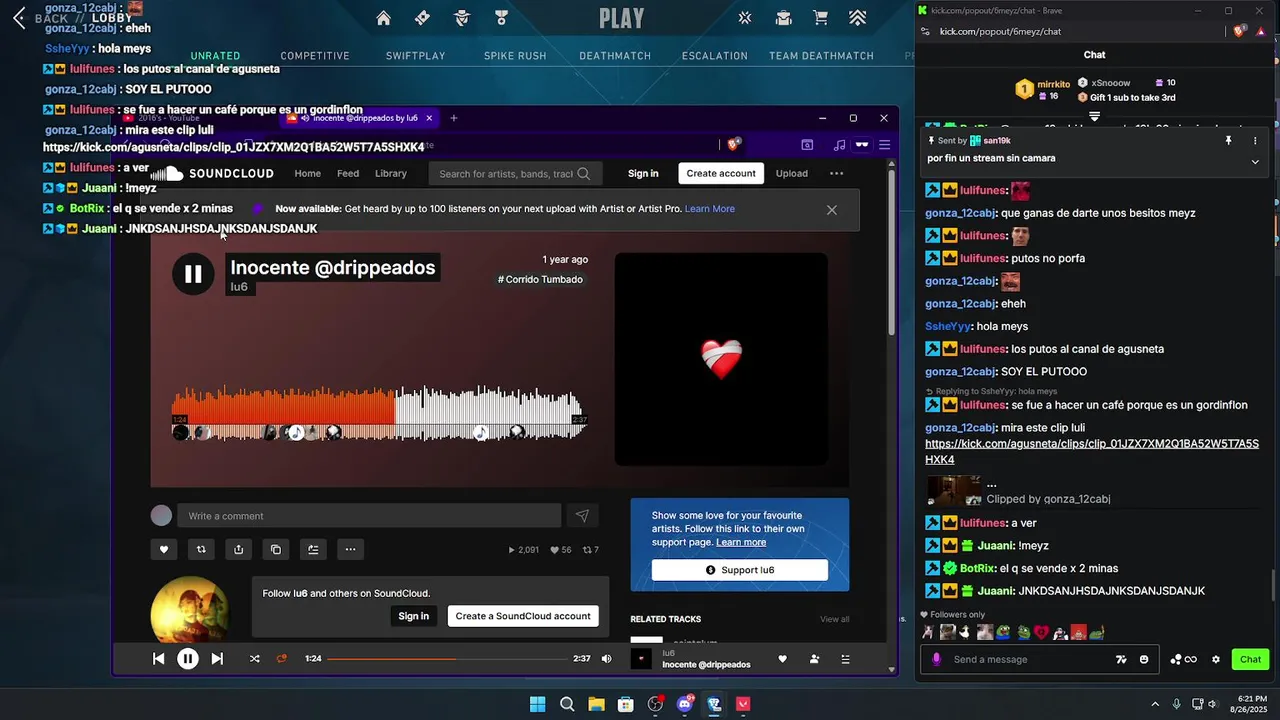This screenshot has height=720, width=1280.
Task: Open the Library tab in SoundCloud
Action: point(391,173)
